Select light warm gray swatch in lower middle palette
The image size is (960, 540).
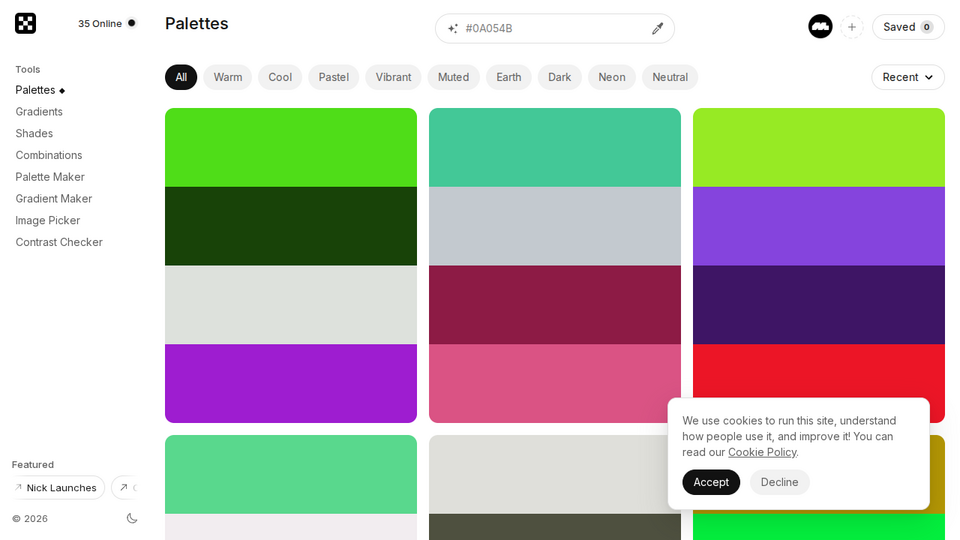pyautogui.click(x=548, y=474)
